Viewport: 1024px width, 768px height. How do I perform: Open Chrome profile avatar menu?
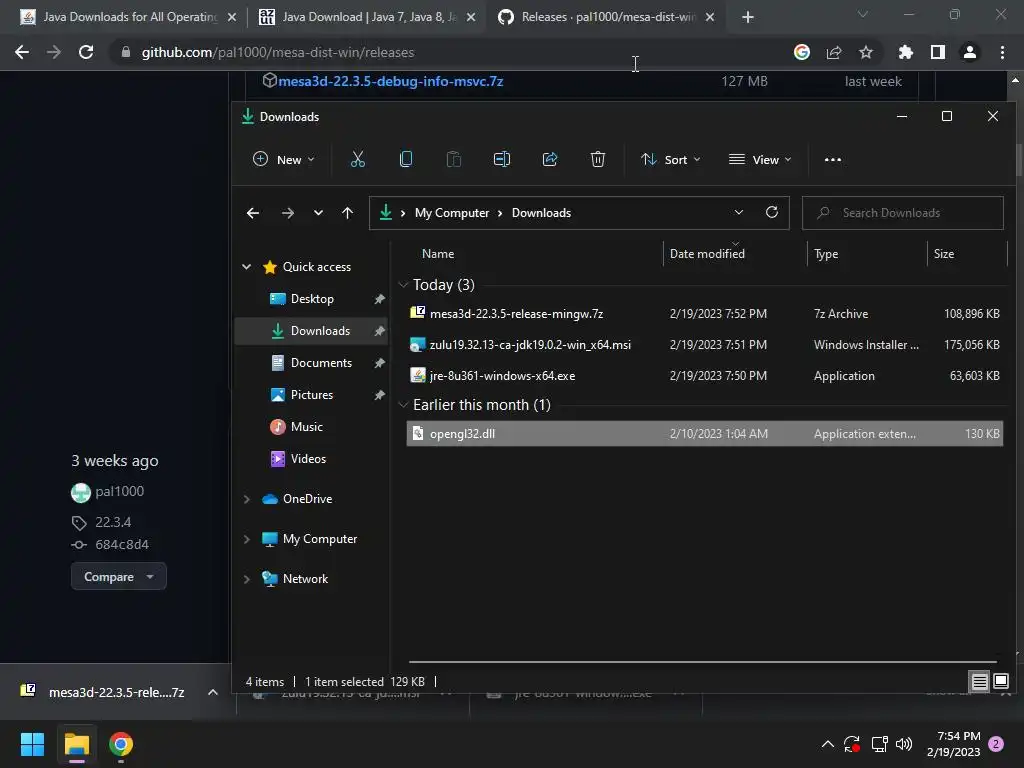970,52
